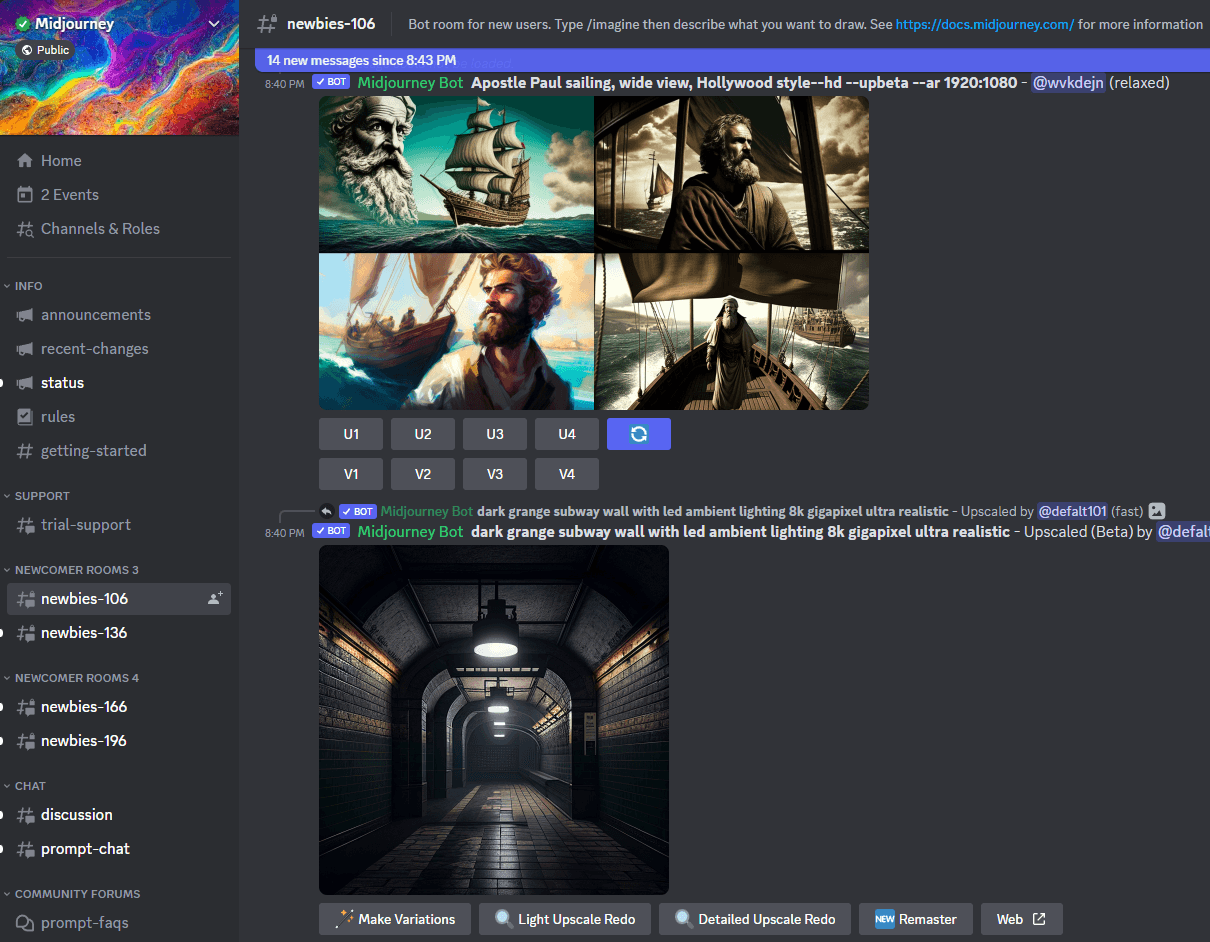
Task: Open 2 Events in sidebar
Action: click(119, 195)
